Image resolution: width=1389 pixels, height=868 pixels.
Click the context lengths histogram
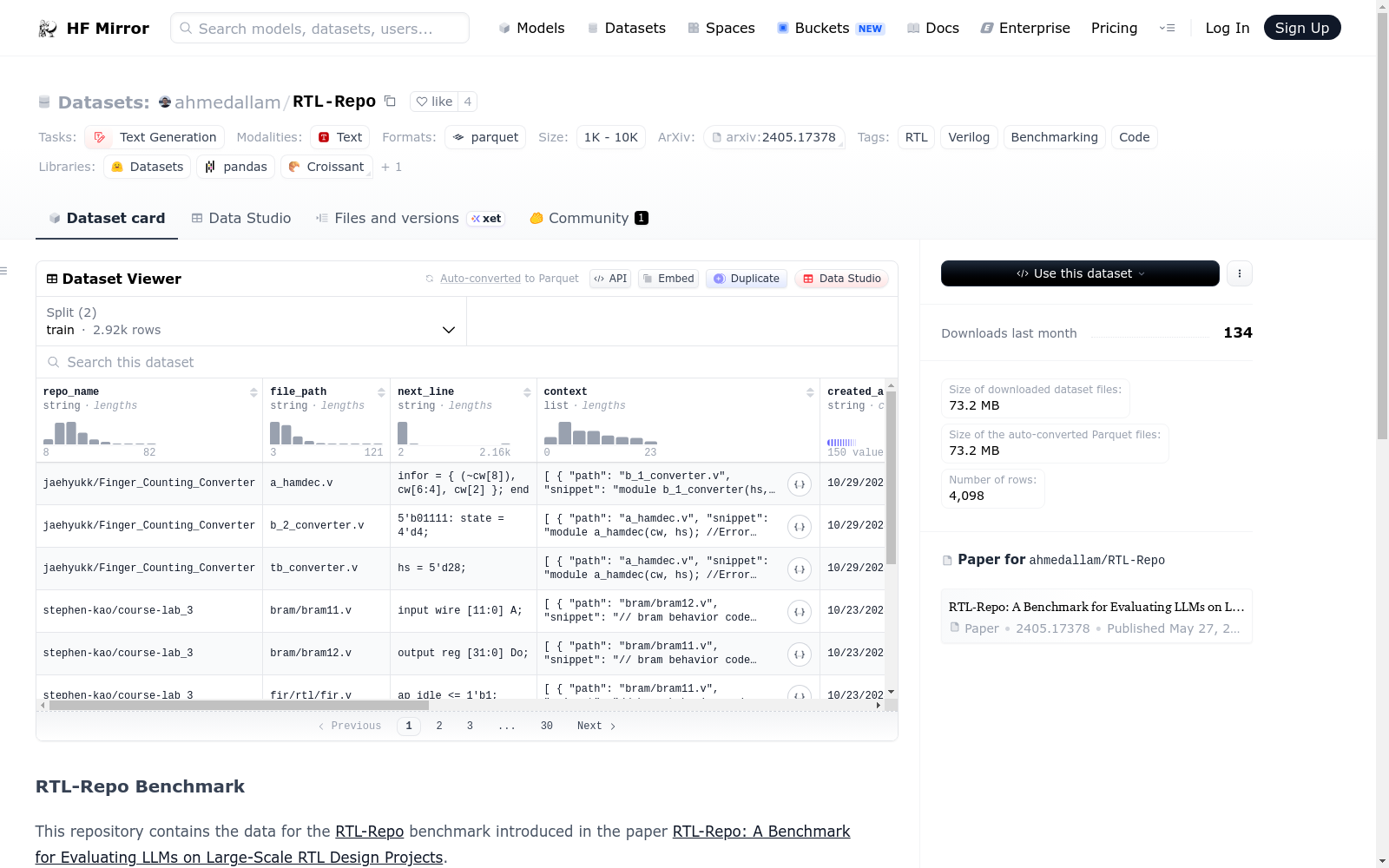coord(601,432)
